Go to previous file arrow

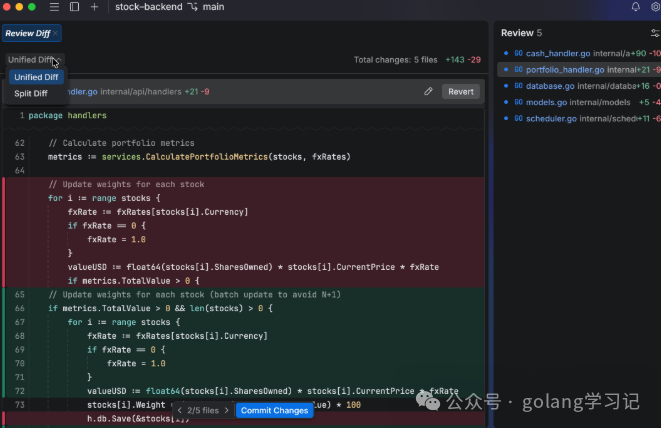pos(180,410)
